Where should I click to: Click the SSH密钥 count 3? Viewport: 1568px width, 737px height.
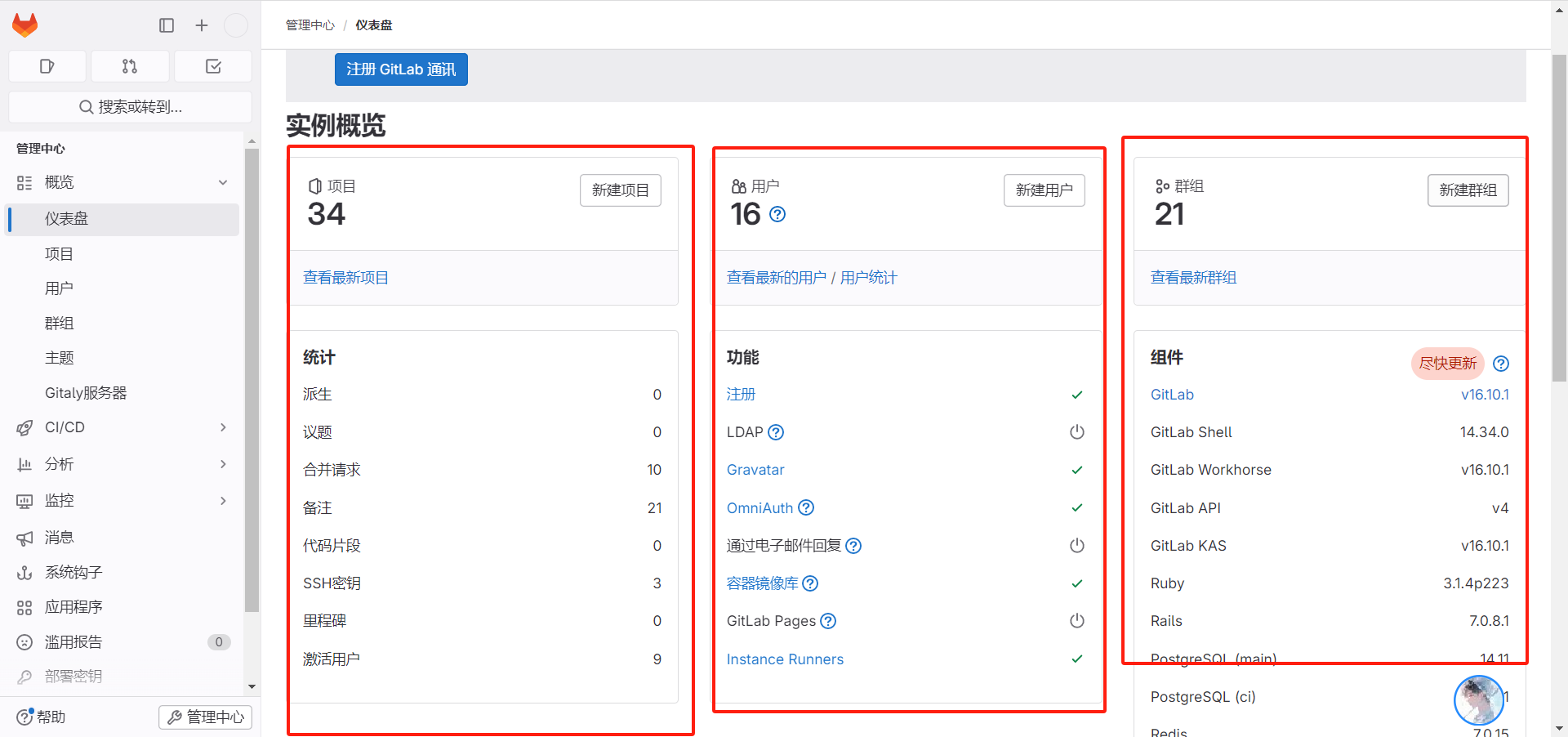coord(657,583)
